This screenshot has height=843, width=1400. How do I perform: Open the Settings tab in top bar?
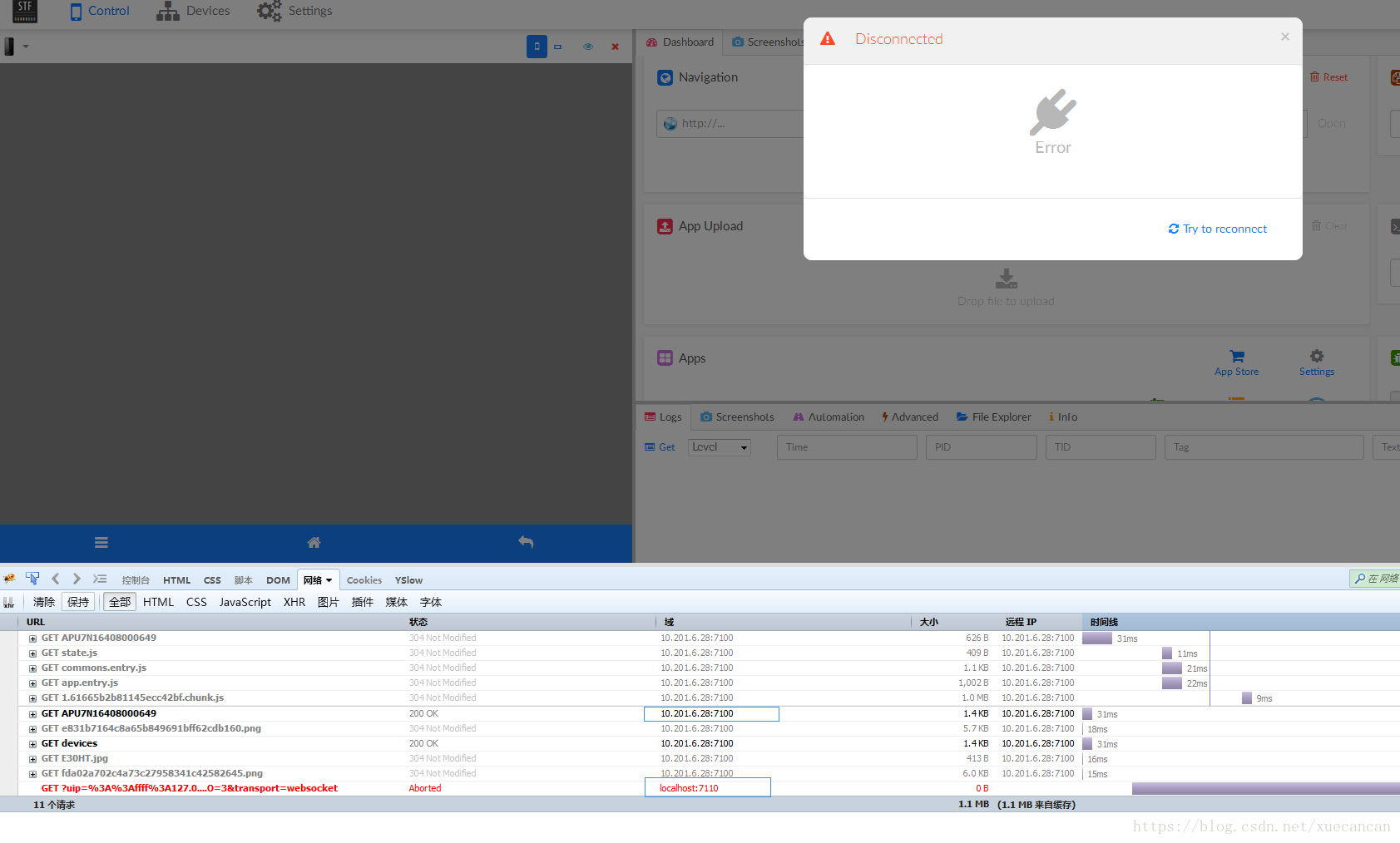pos(294,11)
